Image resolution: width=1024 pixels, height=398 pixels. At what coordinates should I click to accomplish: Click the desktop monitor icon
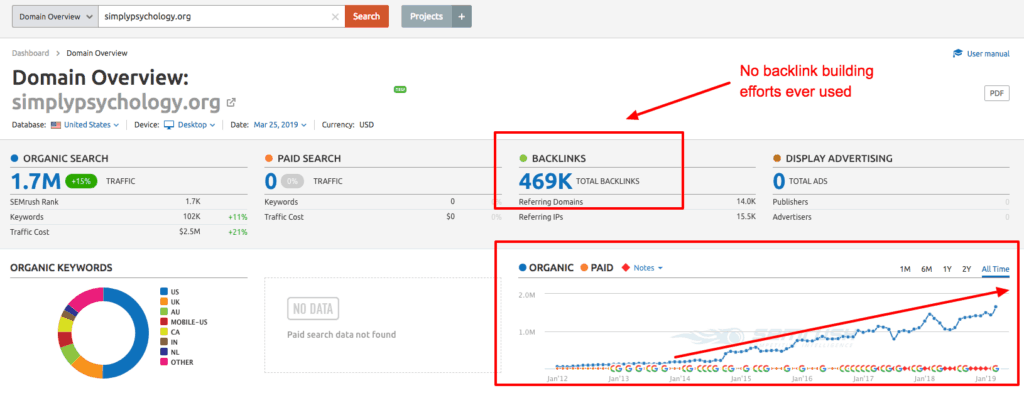click(169, 125)
